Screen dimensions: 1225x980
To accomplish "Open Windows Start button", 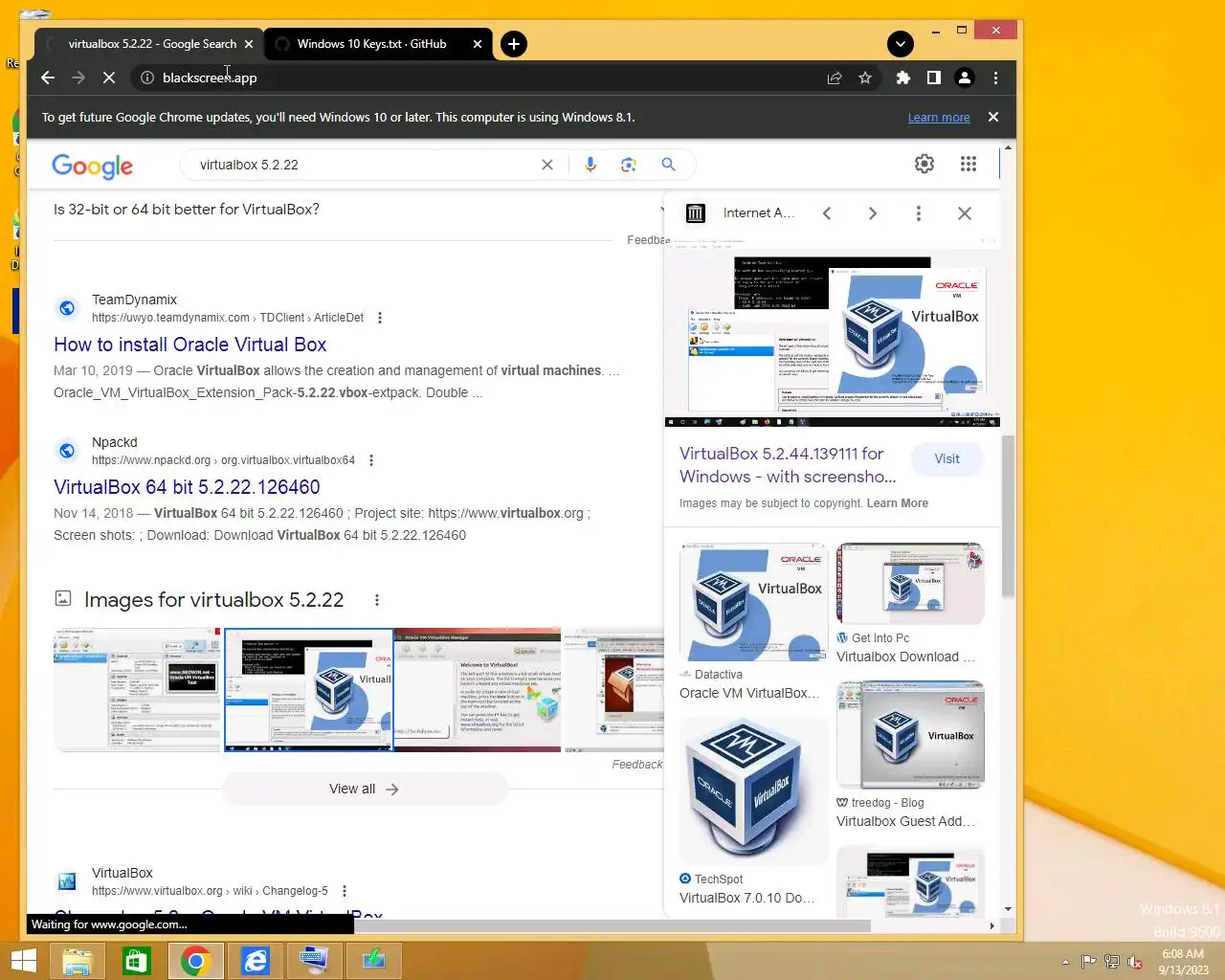I will (23, 961).
